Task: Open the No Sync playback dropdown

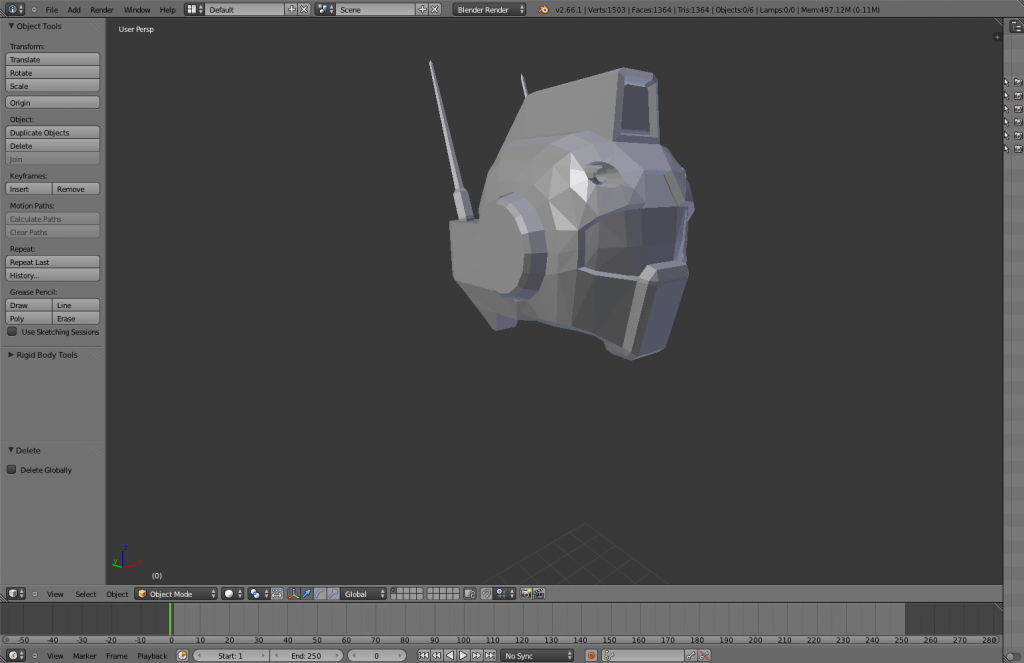Action: coord(538,655)
